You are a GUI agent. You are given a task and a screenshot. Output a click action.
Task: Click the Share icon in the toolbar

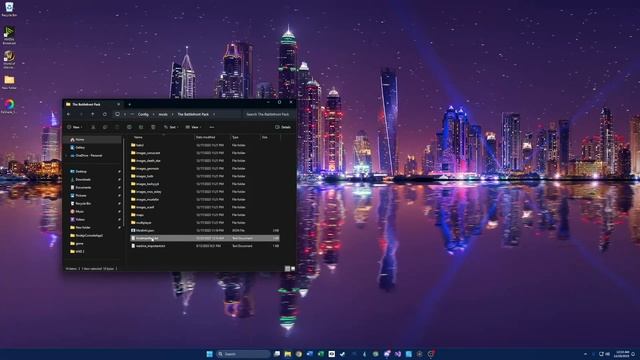coord(141,127)
